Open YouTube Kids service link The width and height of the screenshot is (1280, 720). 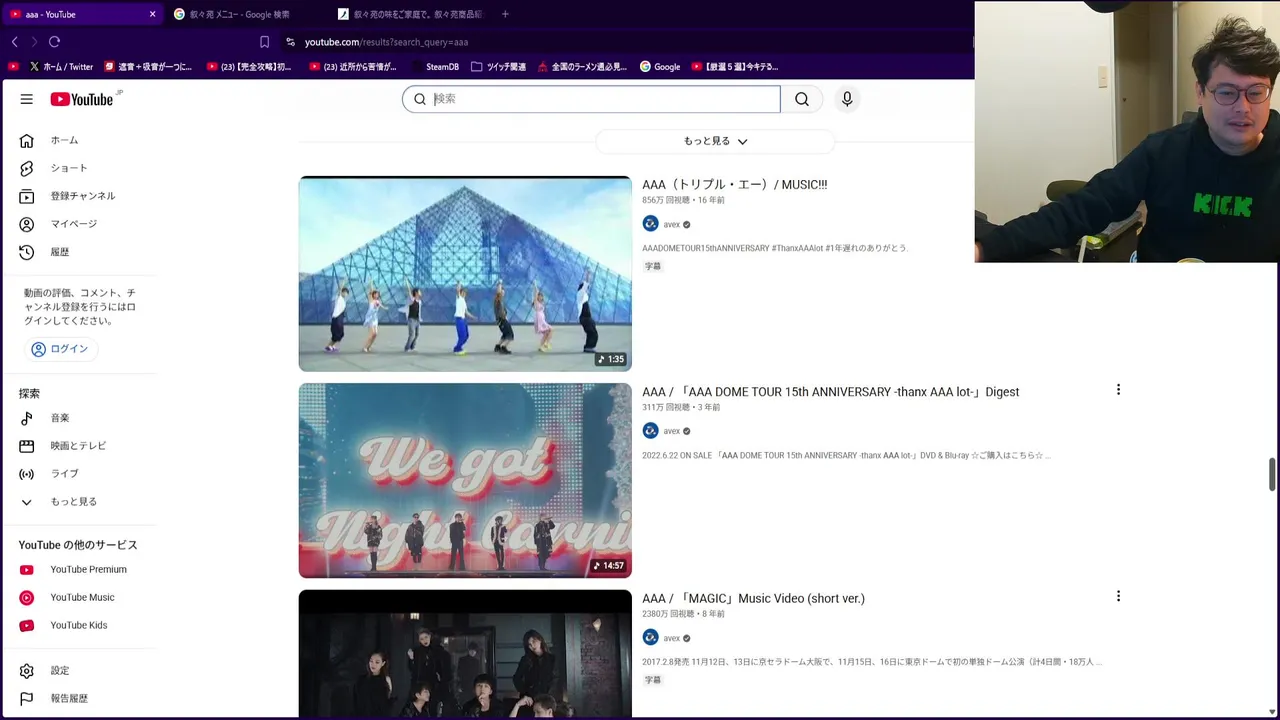tap(80, 626)
